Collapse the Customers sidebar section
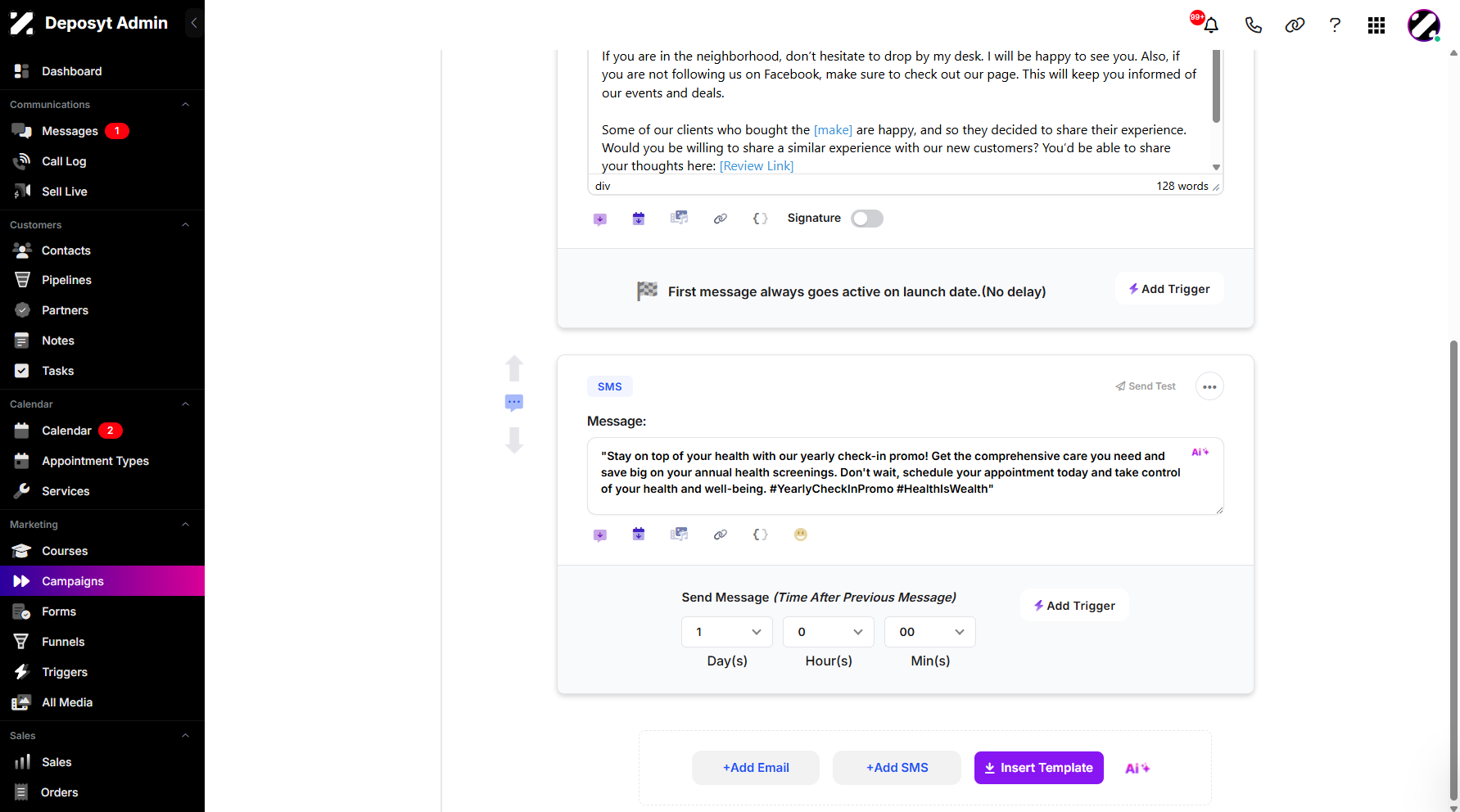This screenshot has height=812, width=1460. (185, 225)
